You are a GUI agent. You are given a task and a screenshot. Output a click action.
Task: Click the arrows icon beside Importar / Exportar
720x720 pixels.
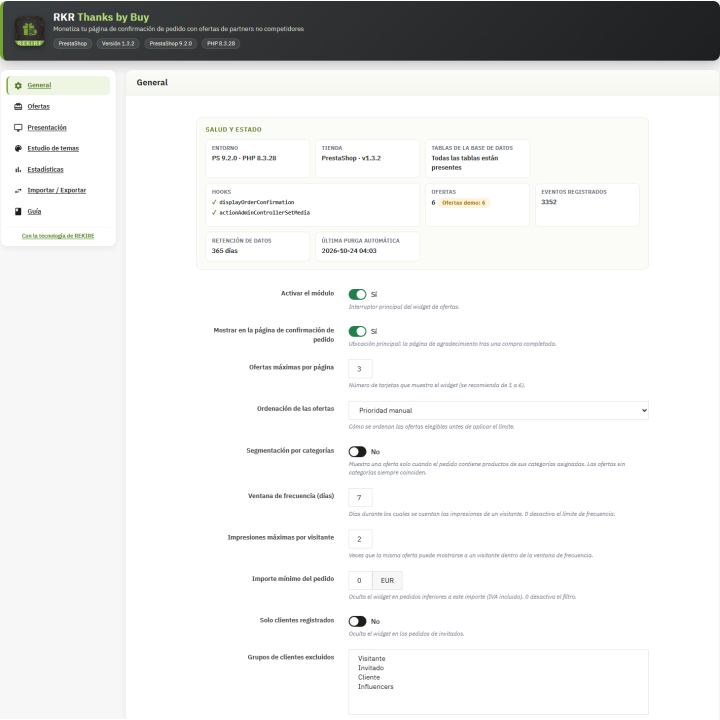(x=18, y=191)
